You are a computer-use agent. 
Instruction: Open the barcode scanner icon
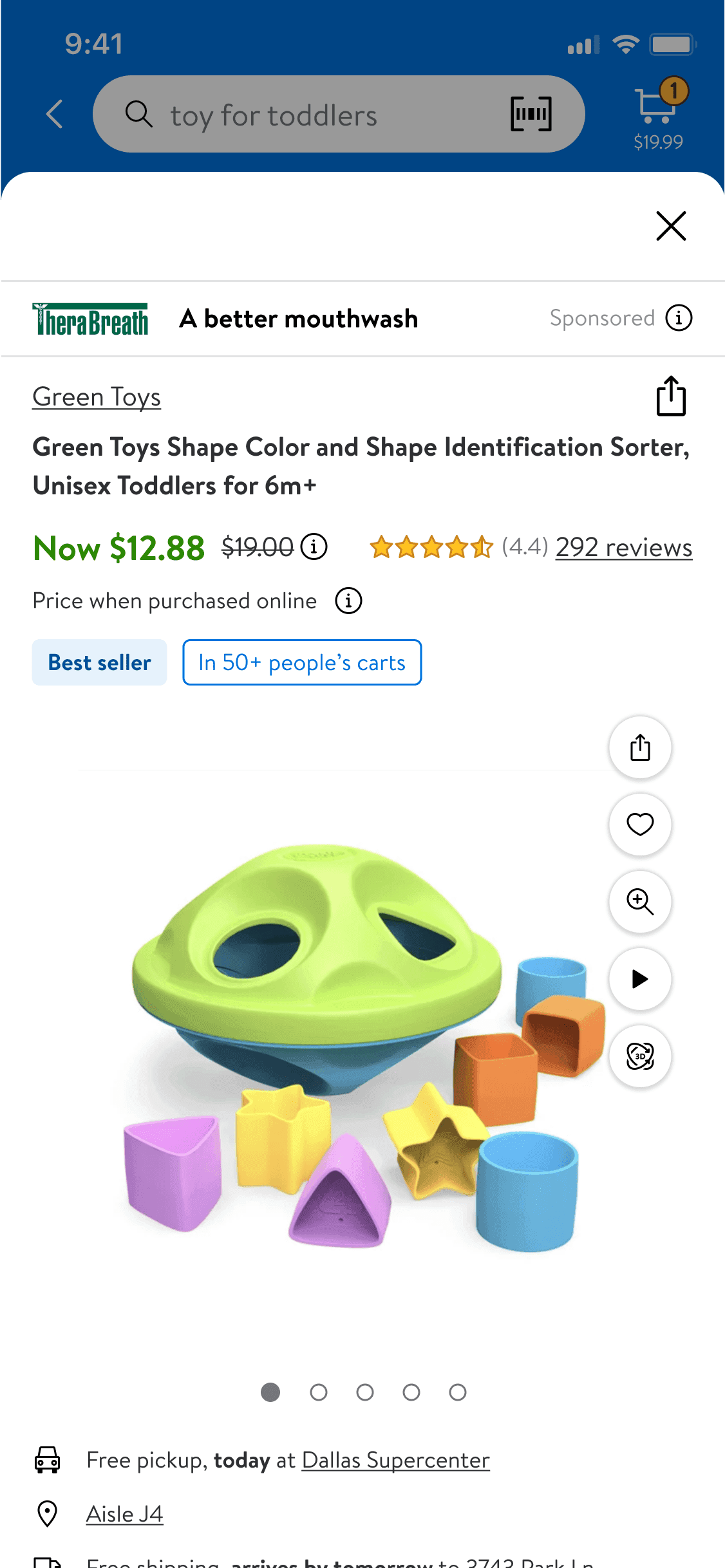pyautogui.click(x=531, y=115)
